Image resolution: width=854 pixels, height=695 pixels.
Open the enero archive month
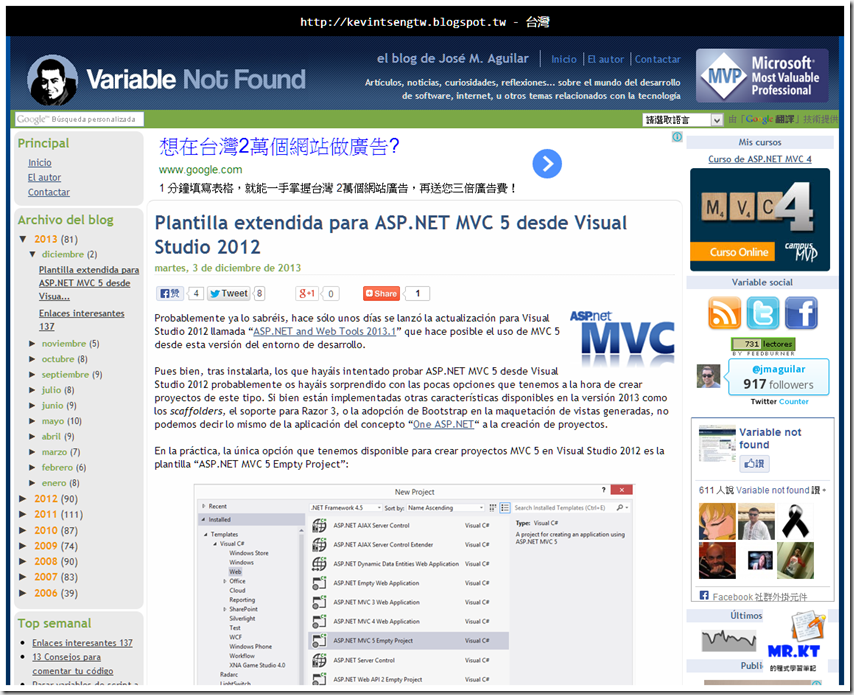[x=54, y=483]
